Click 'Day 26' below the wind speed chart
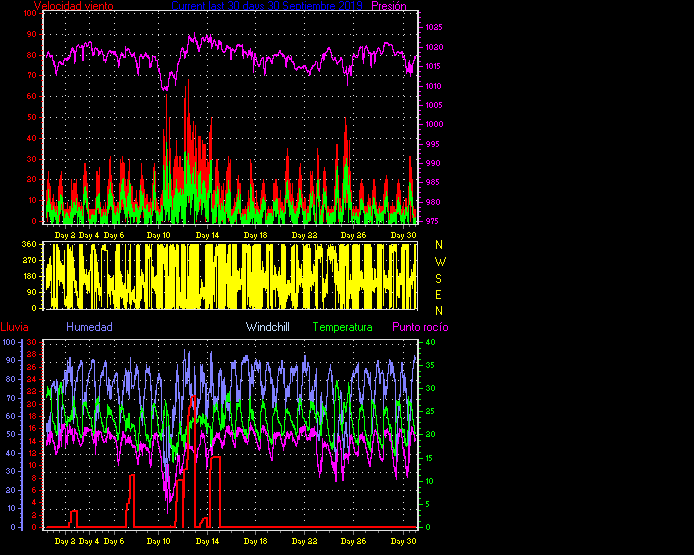The width and height of the screenshot is (694, 555). (353, 235)
